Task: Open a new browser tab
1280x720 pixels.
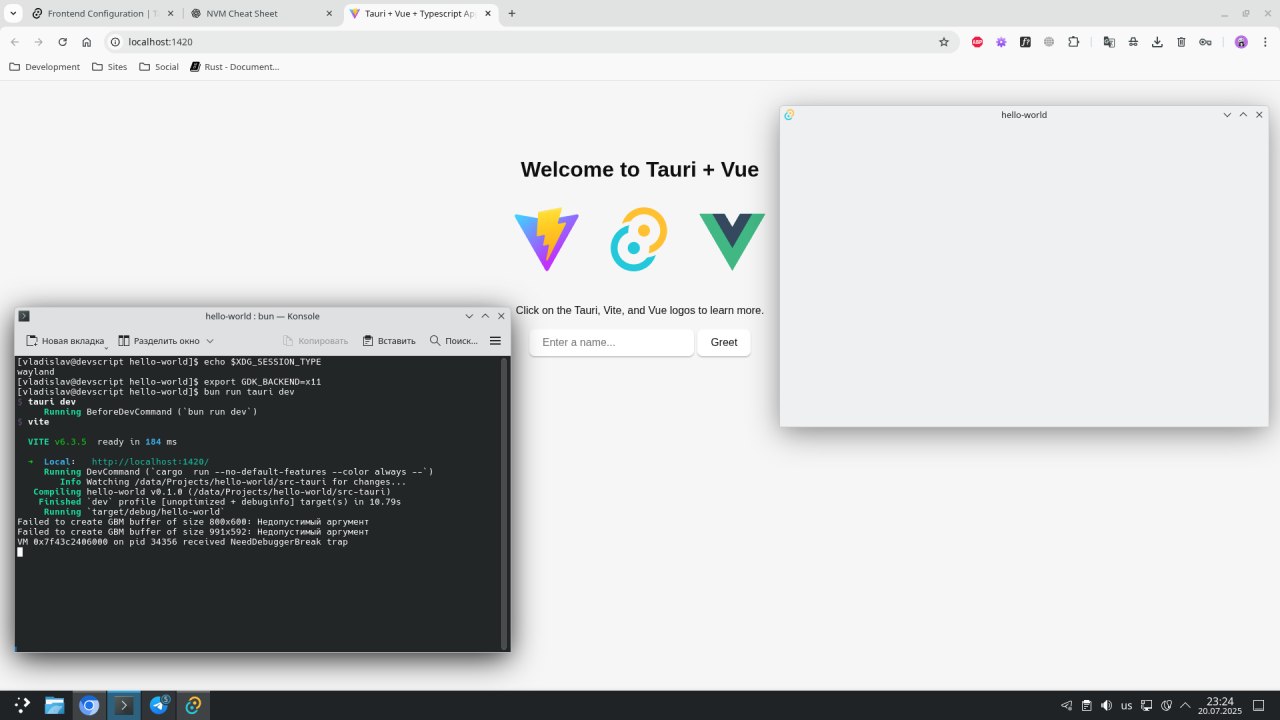Action: 512,13
